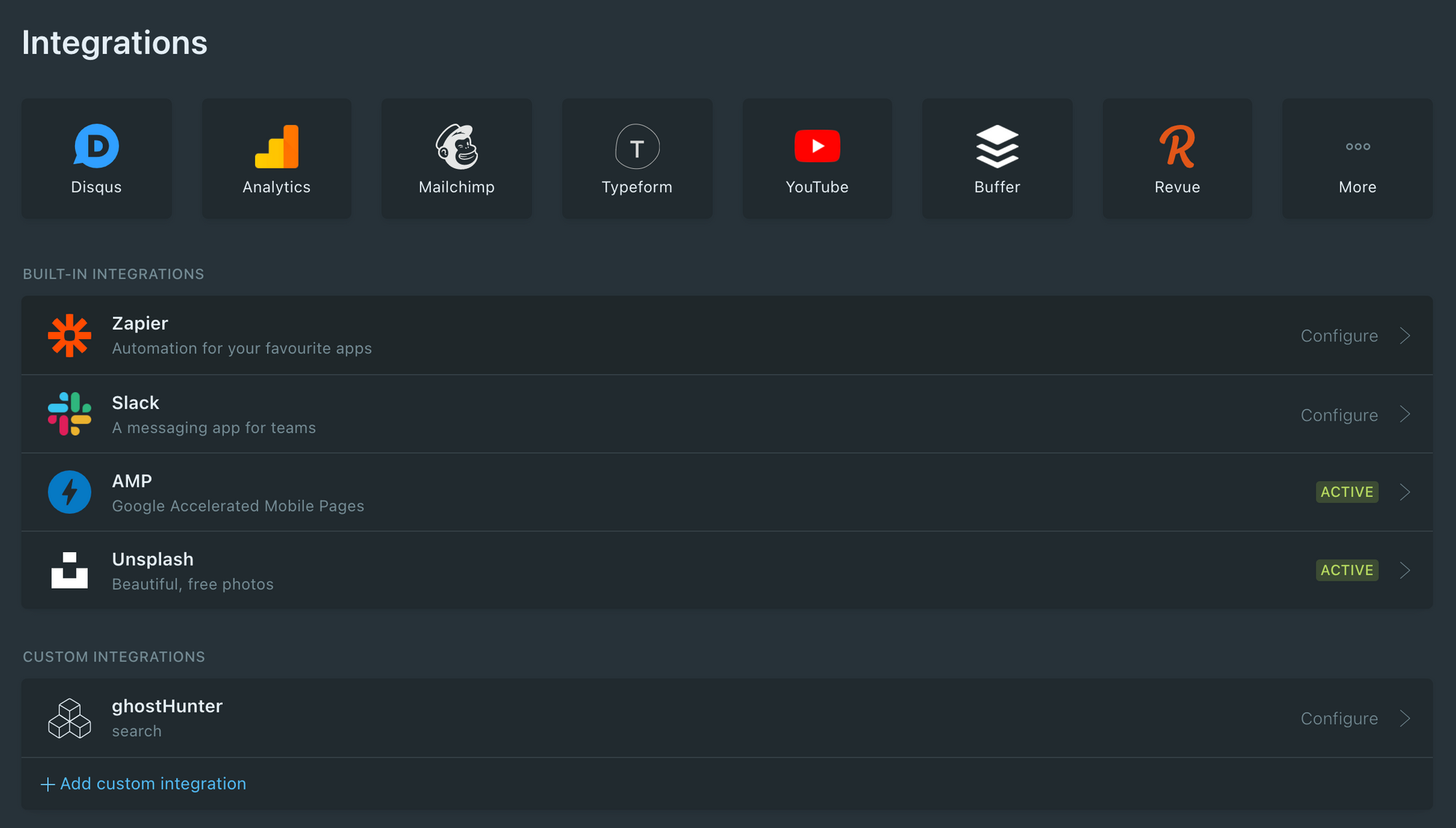
Task: Select the Disqus label text
Action: coord(96,187)
